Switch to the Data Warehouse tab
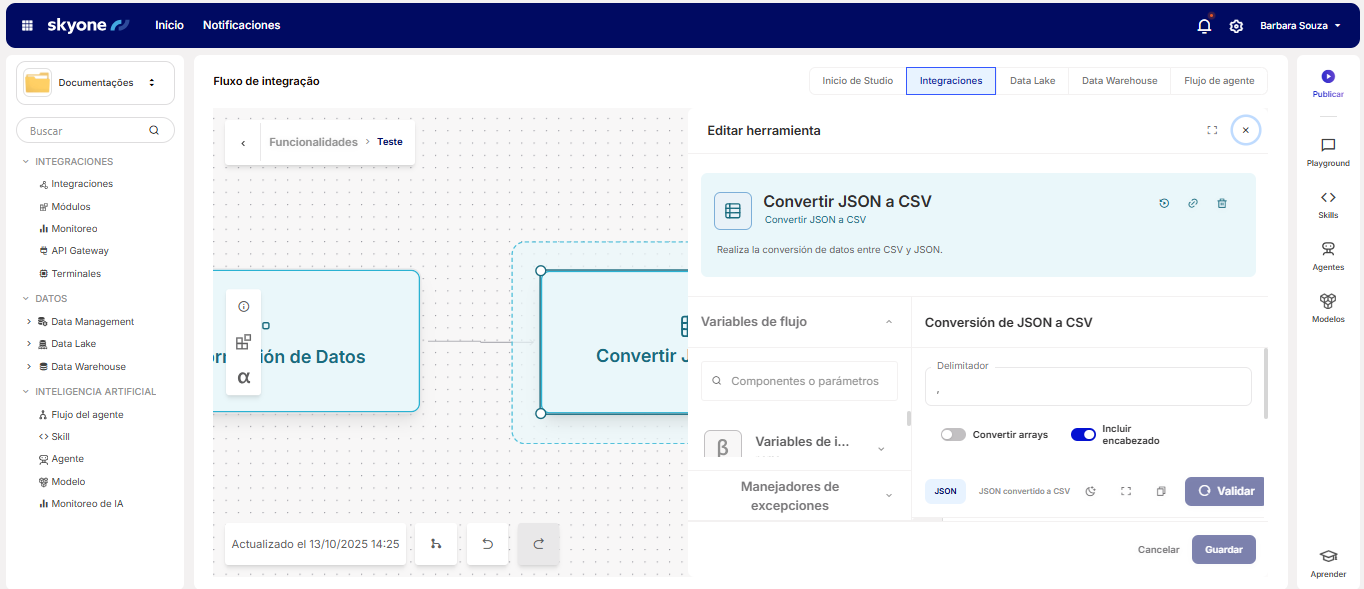This screenshot has width=1364, height=589. tap(1119, 81)
